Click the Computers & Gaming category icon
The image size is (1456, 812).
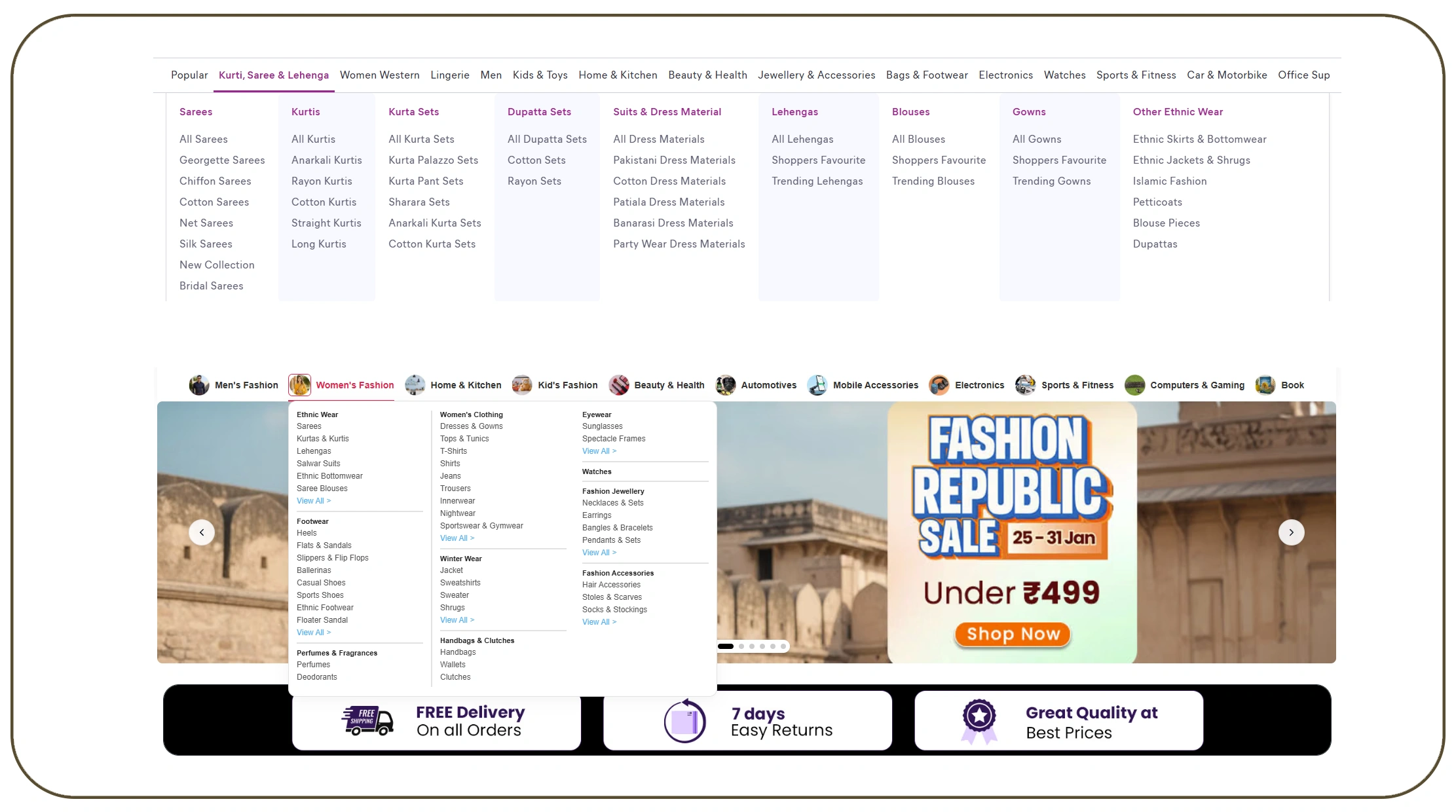(1135, 385)
